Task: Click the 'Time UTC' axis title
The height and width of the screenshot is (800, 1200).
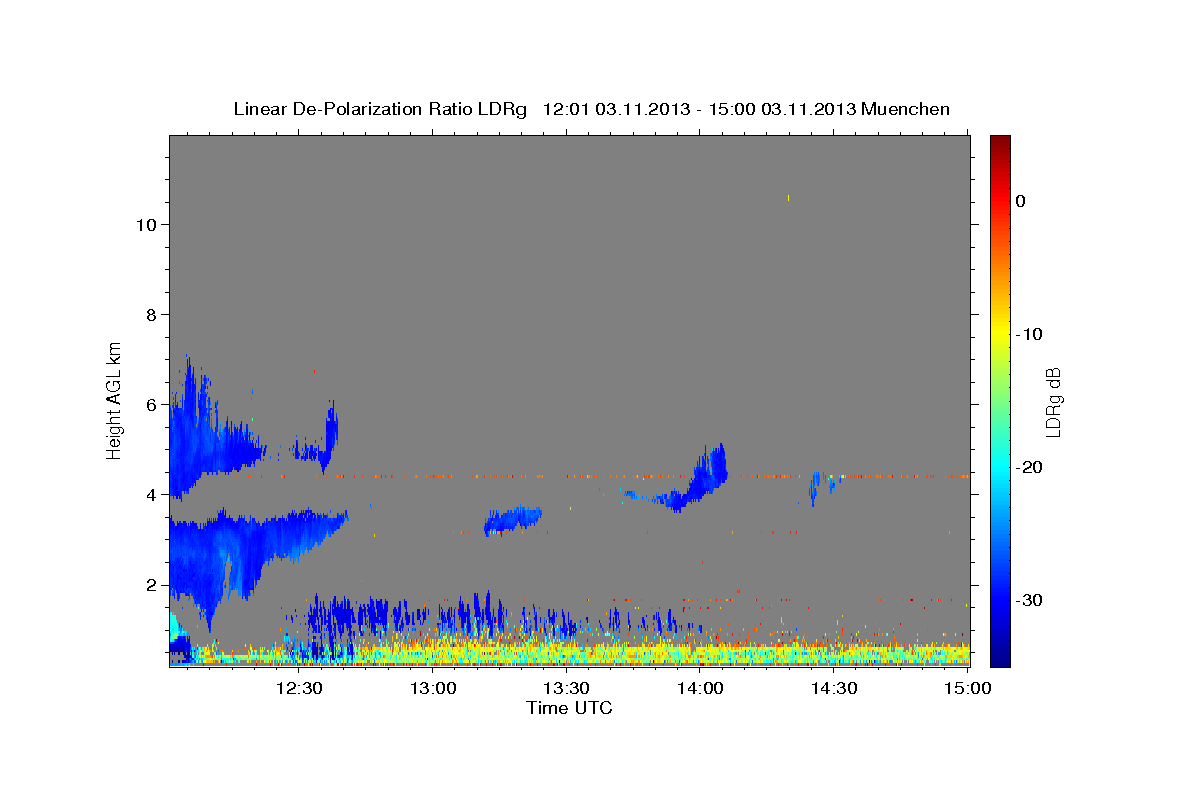Action: (x=569, y=708)
